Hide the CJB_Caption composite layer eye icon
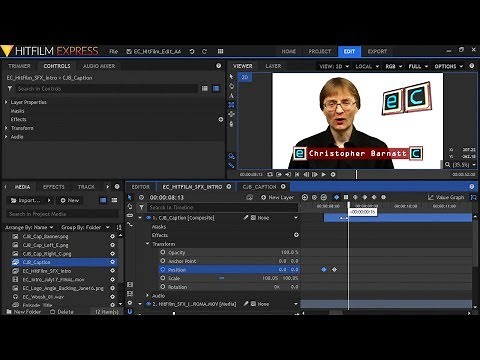Viewport: 480px width, 360px height. 148,218
